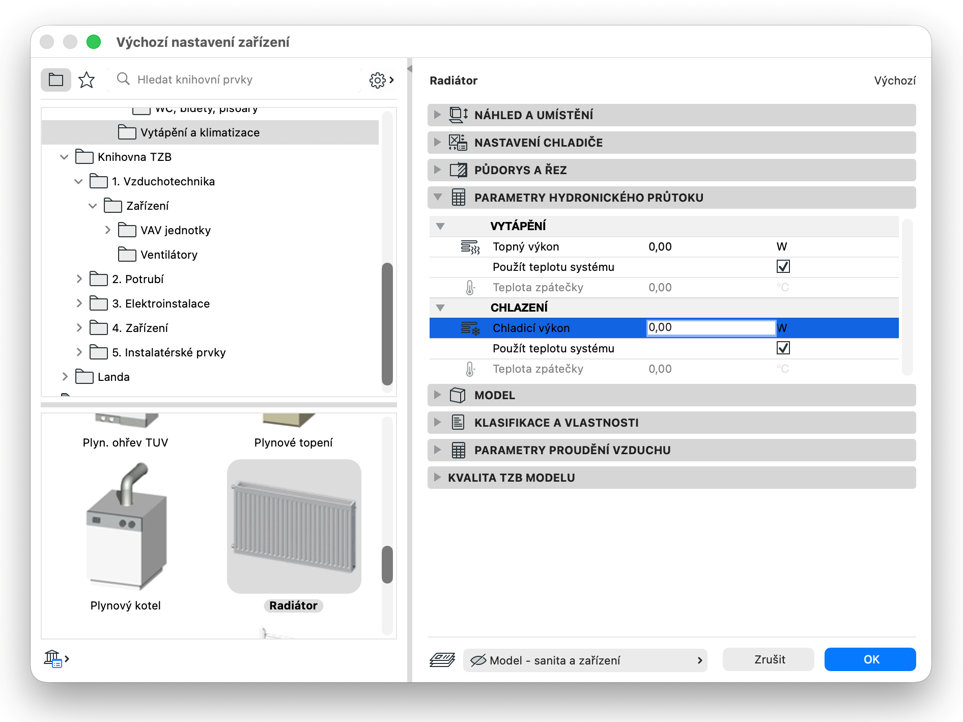Click the collapse left panel arrow

410,69
